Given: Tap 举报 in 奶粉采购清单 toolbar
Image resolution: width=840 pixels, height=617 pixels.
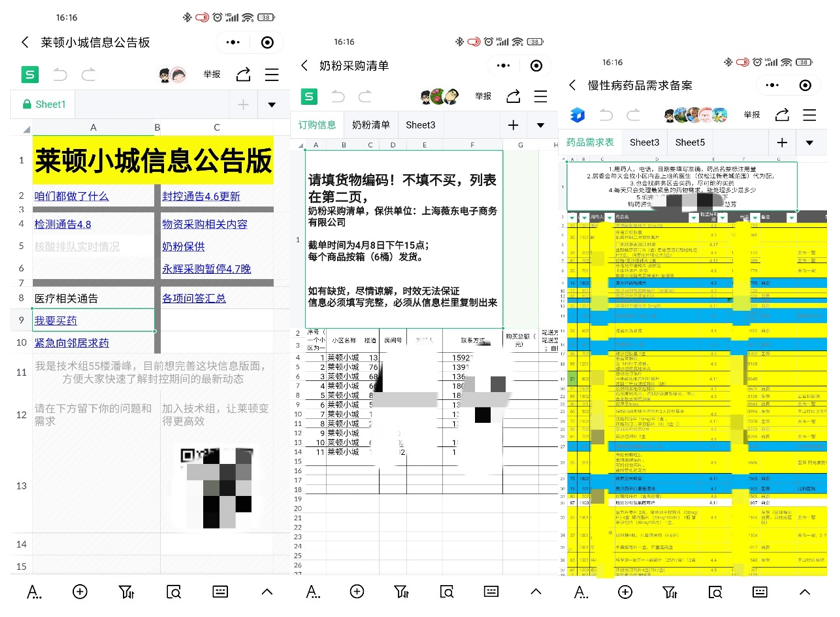Looking at the screenshot, I should tap(483, 96).
